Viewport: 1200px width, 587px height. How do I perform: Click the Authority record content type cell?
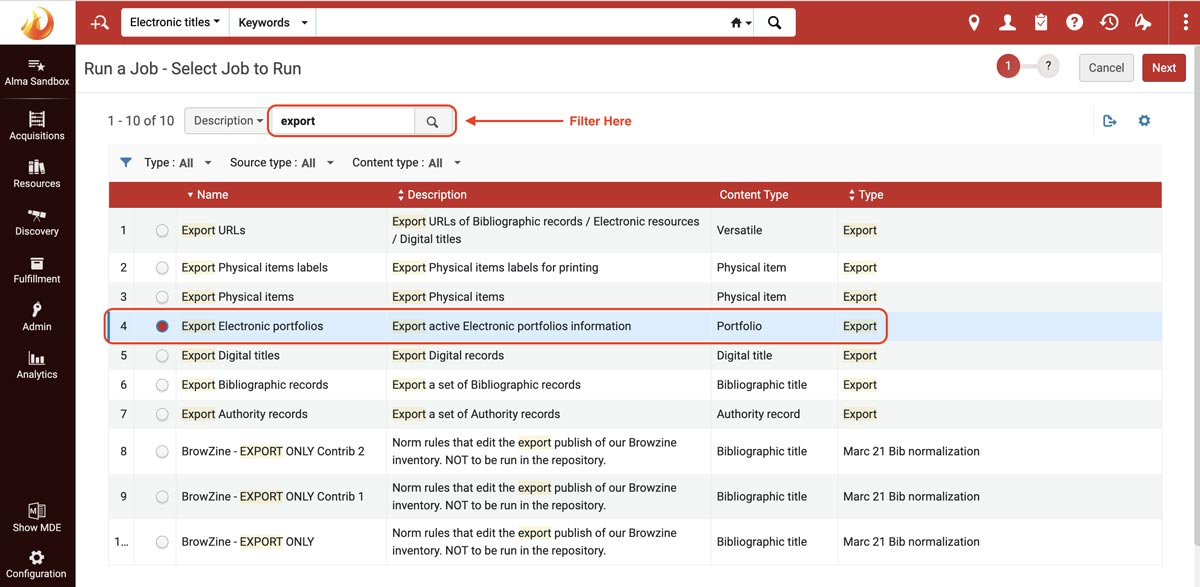click(x=757, y=414)
